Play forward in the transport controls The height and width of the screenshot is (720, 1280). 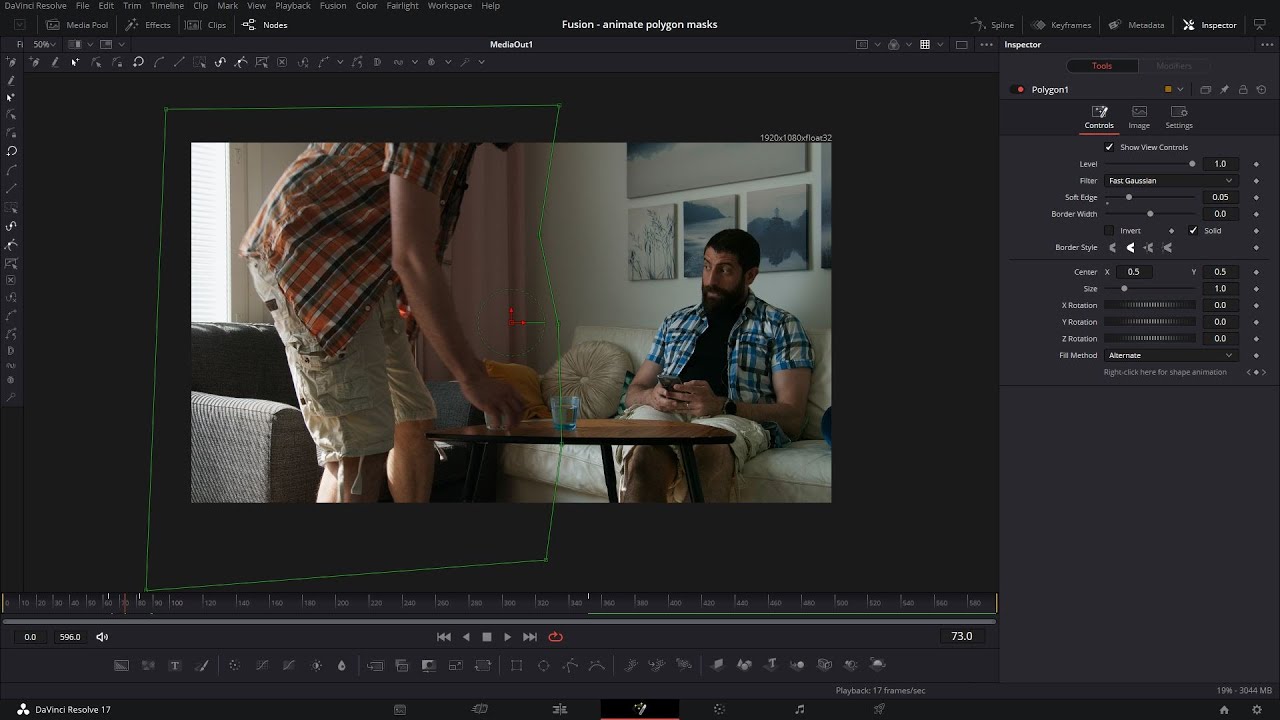(507, 637)
